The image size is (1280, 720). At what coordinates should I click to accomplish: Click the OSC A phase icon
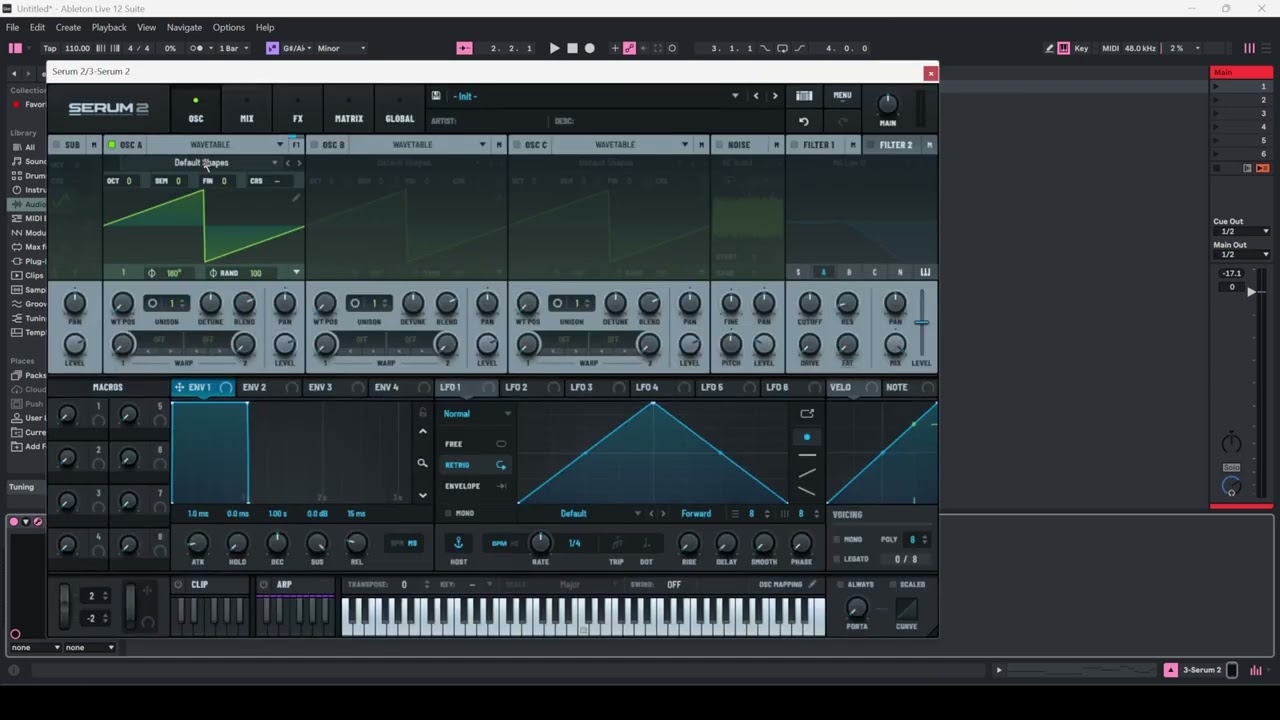[152, 273]
